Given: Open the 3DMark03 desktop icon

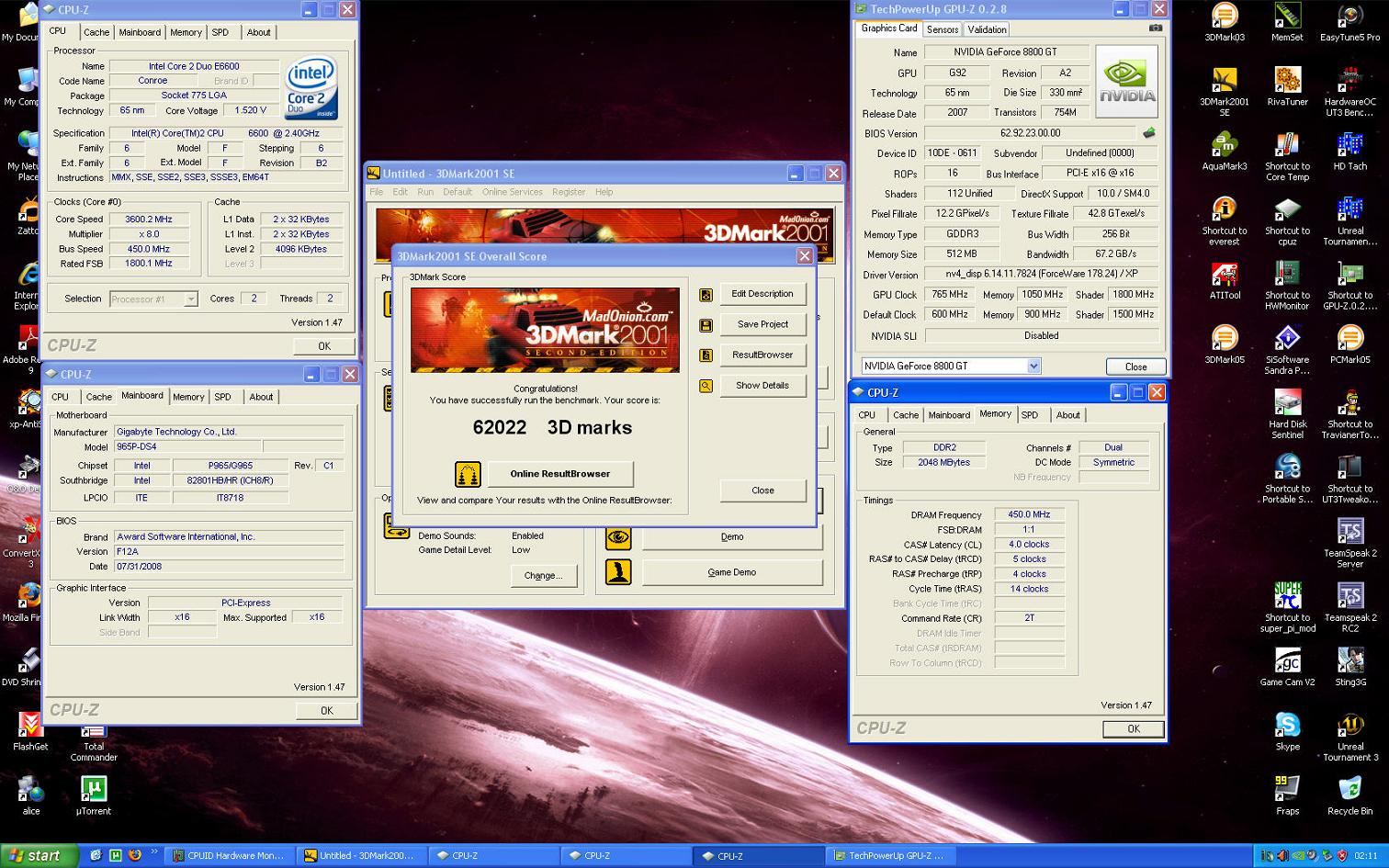Looking at the screenshot, I should point(1224,23).
